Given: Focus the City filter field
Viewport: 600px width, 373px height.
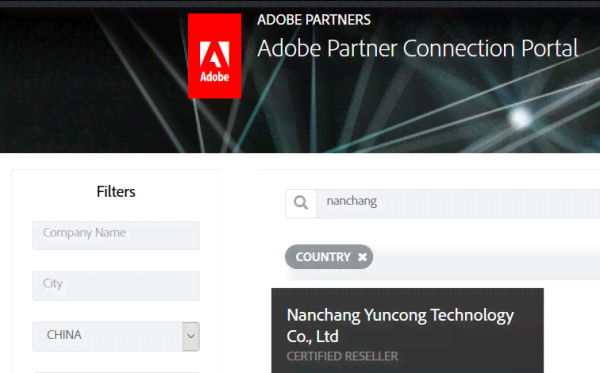Looking at the screenshot, I should (116, 286).
